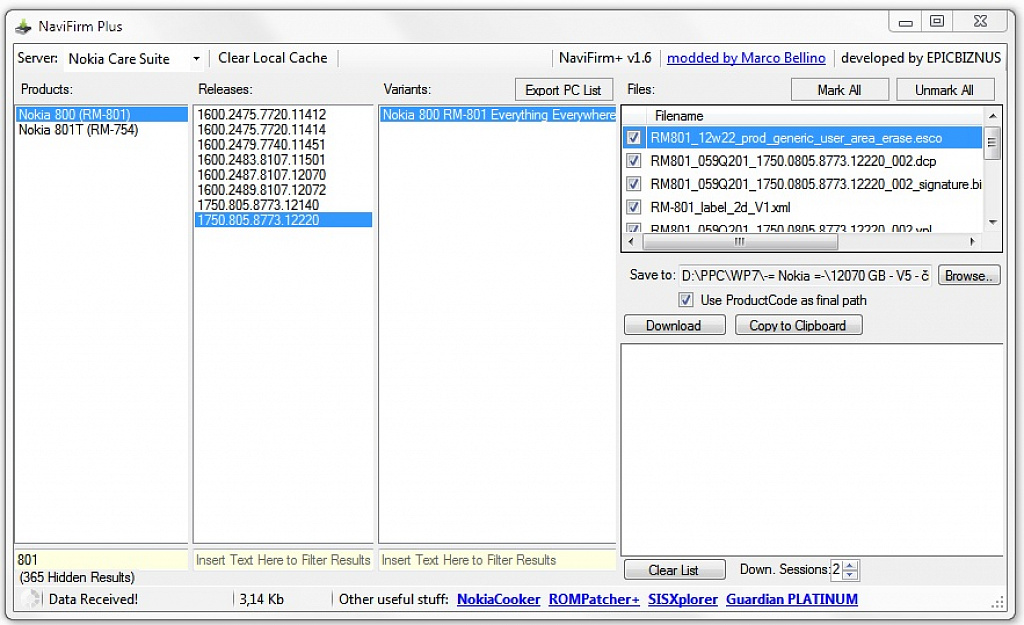Click the products filter field containing 801
Viewport: 1024px width, 625px height.
coord(101,560)
